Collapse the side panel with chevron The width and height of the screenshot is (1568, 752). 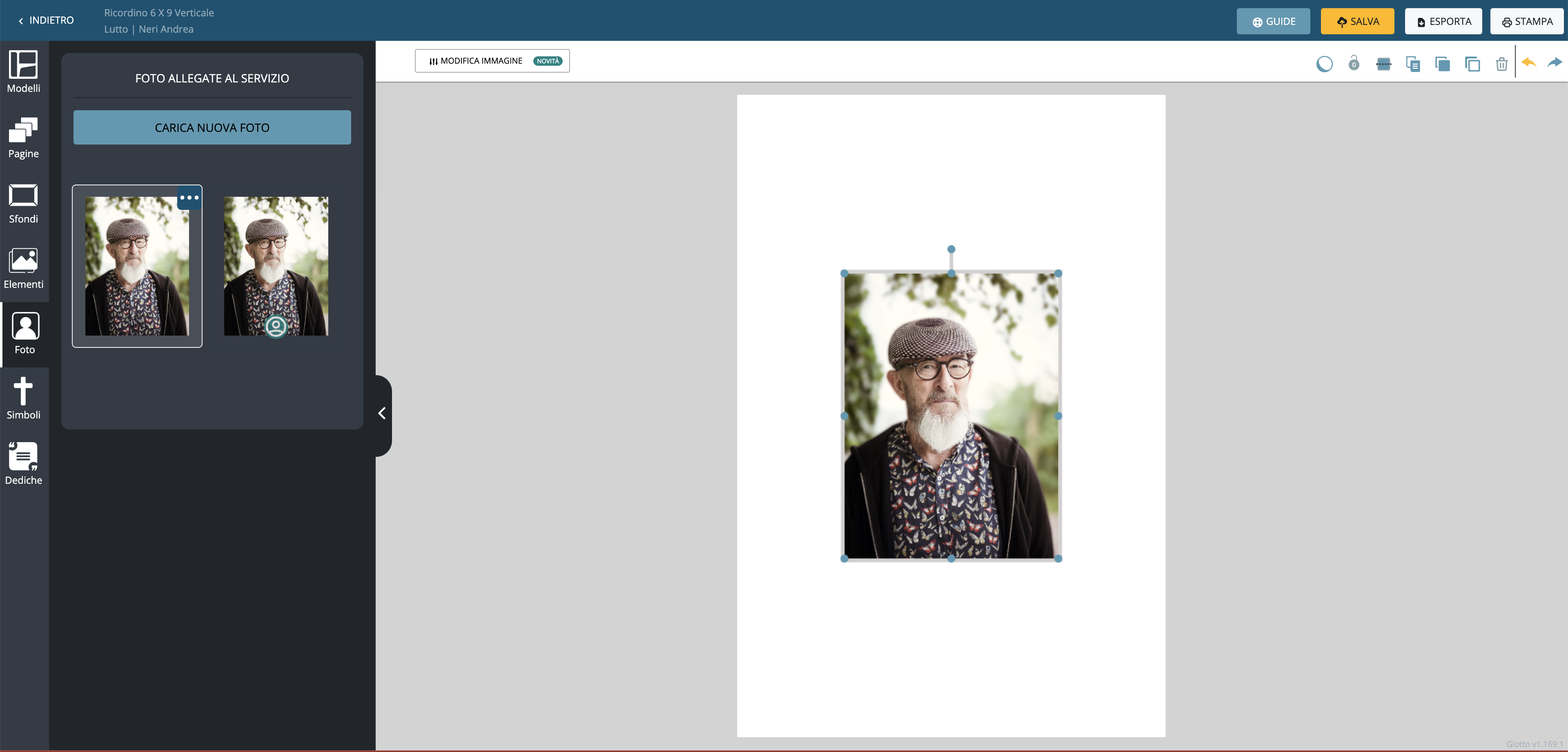click(382, 414)
